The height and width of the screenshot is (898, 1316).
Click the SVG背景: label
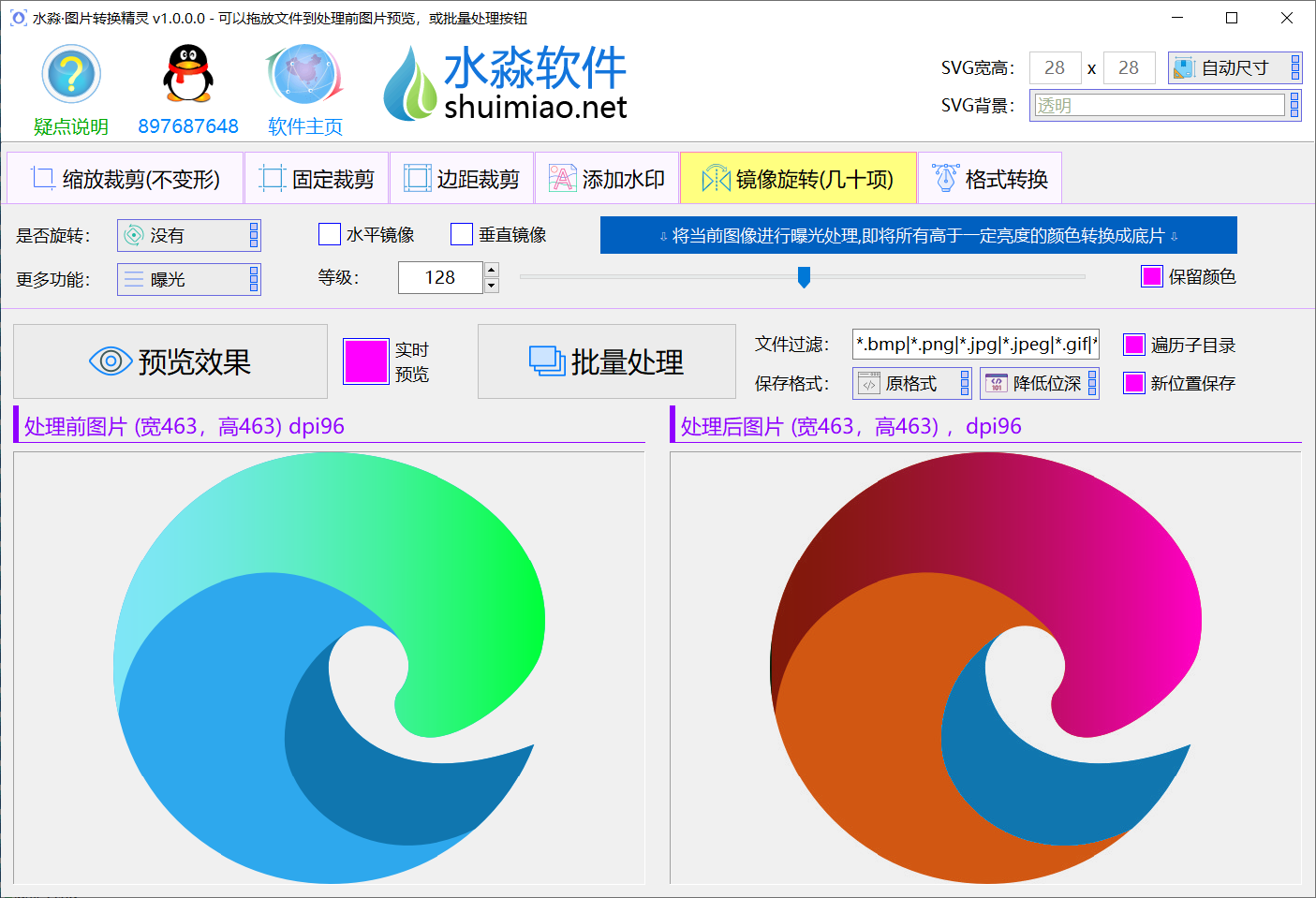[x=978, y=106]
